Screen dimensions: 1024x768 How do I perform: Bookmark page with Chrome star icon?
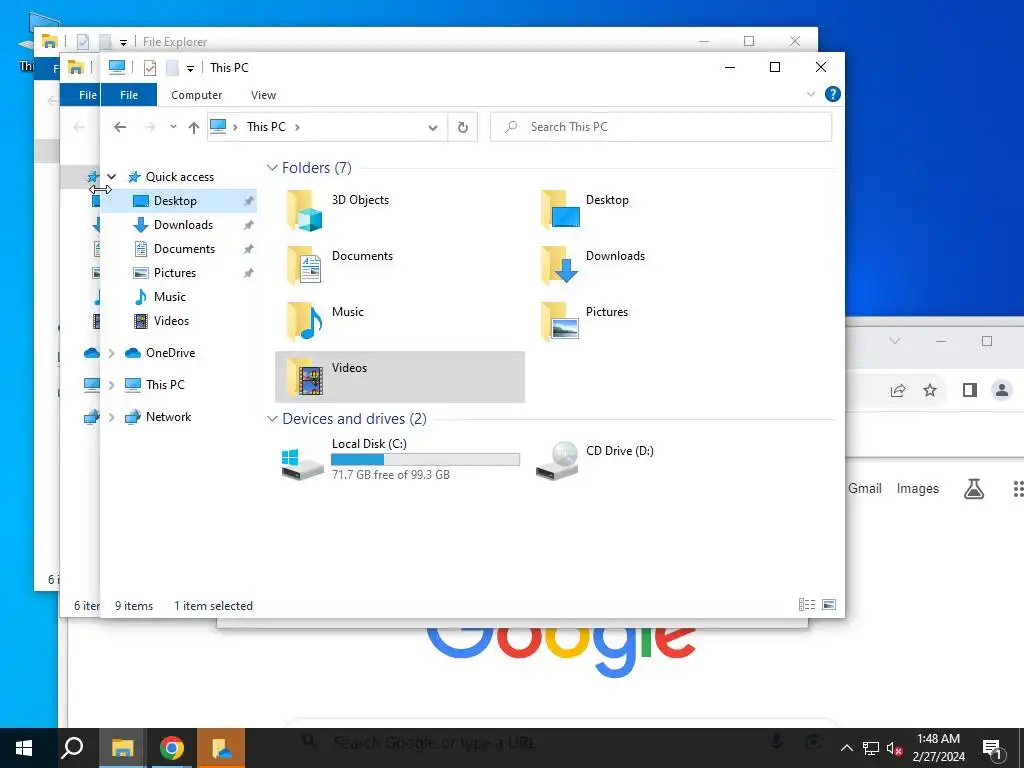(930, 391)
